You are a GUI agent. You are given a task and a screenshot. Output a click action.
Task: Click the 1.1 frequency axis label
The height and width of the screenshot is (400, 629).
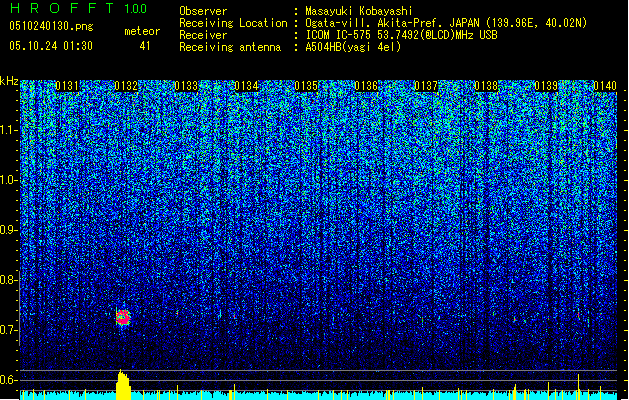(9, 130)
